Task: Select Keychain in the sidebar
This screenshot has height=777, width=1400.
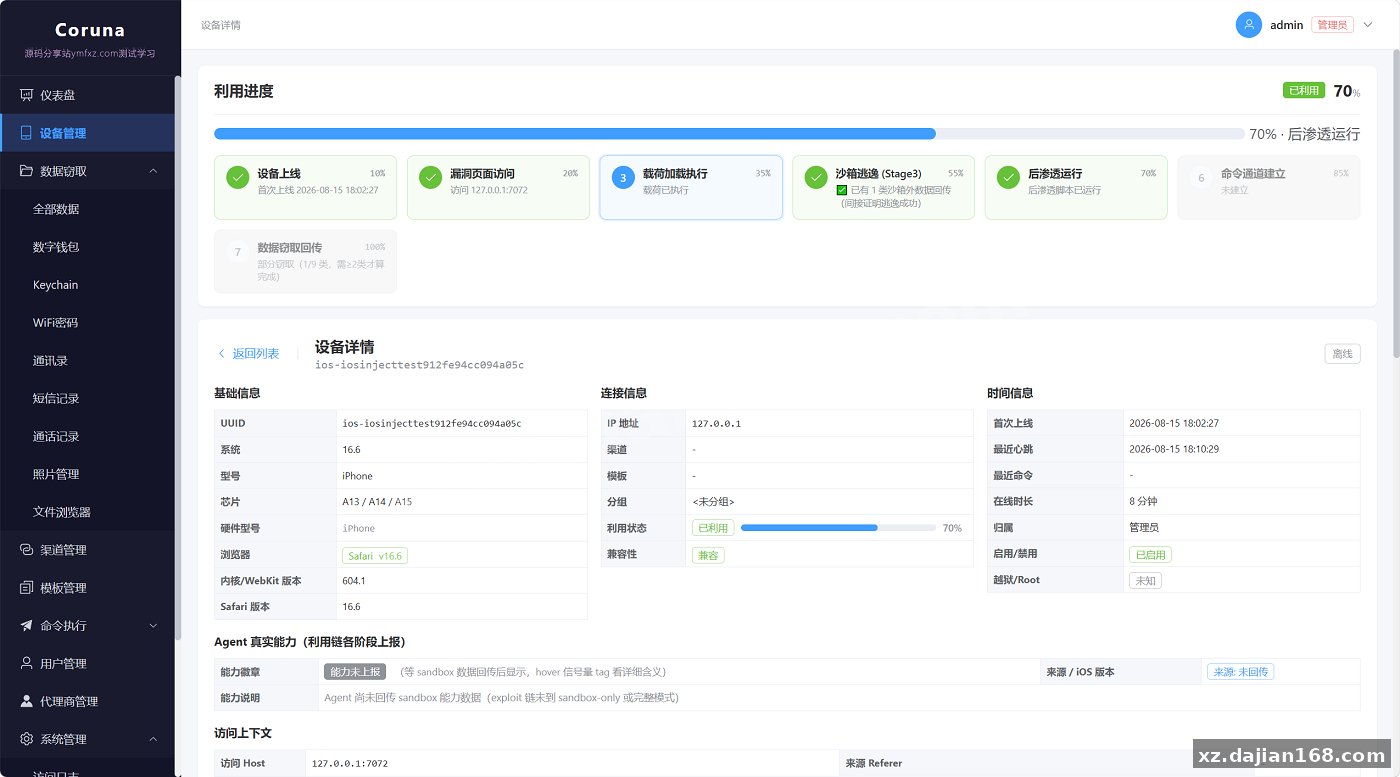Action: pyautogui.click(x=55, y=285)
